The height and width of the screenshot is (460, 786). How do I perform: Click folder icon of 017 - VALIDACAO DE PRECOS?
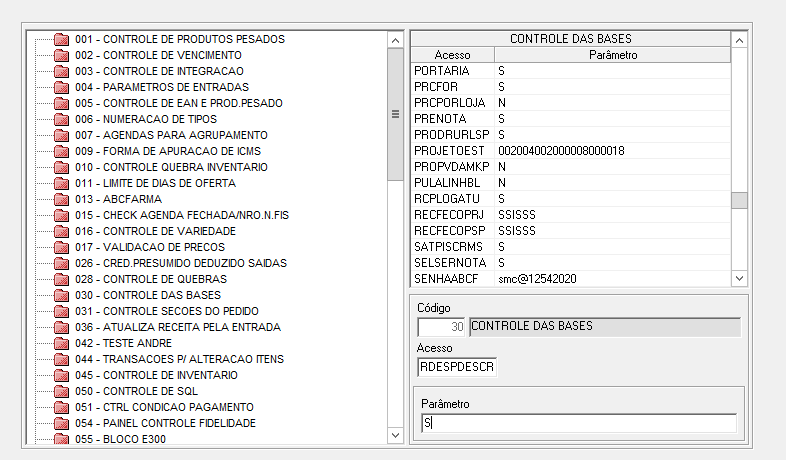[61, 248]
